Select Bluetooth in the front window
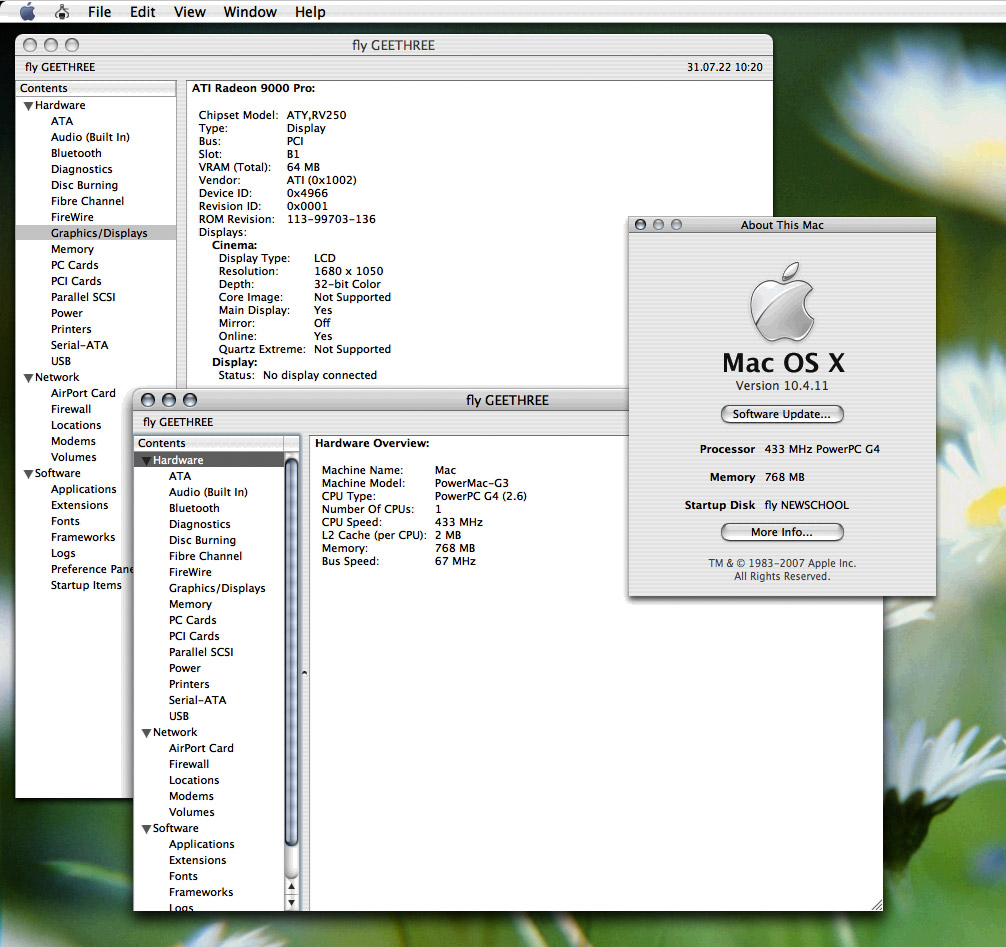 (194, 508)
